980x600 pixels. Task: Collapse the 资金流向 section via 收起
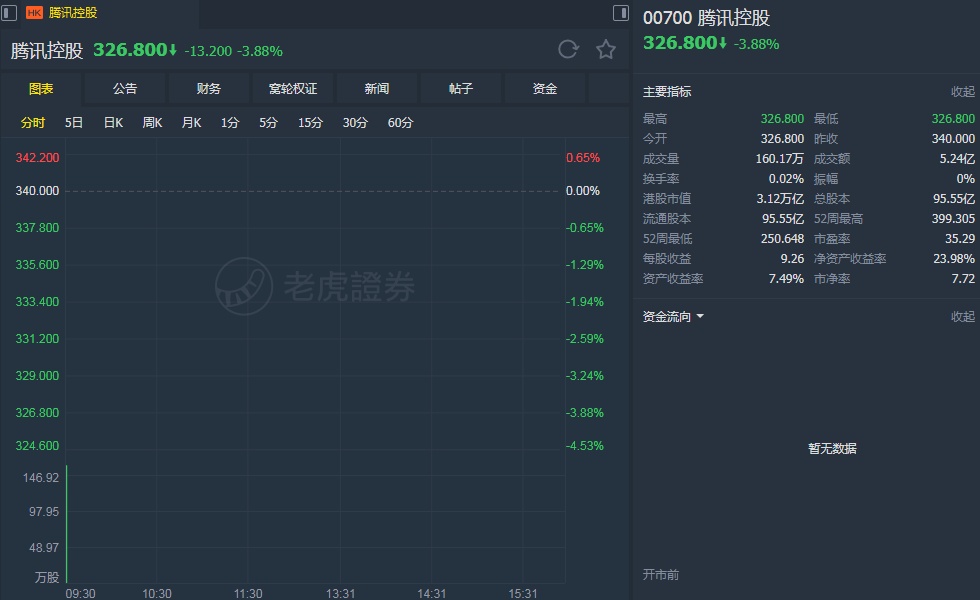pyautogui.click(x=962, y=317)
